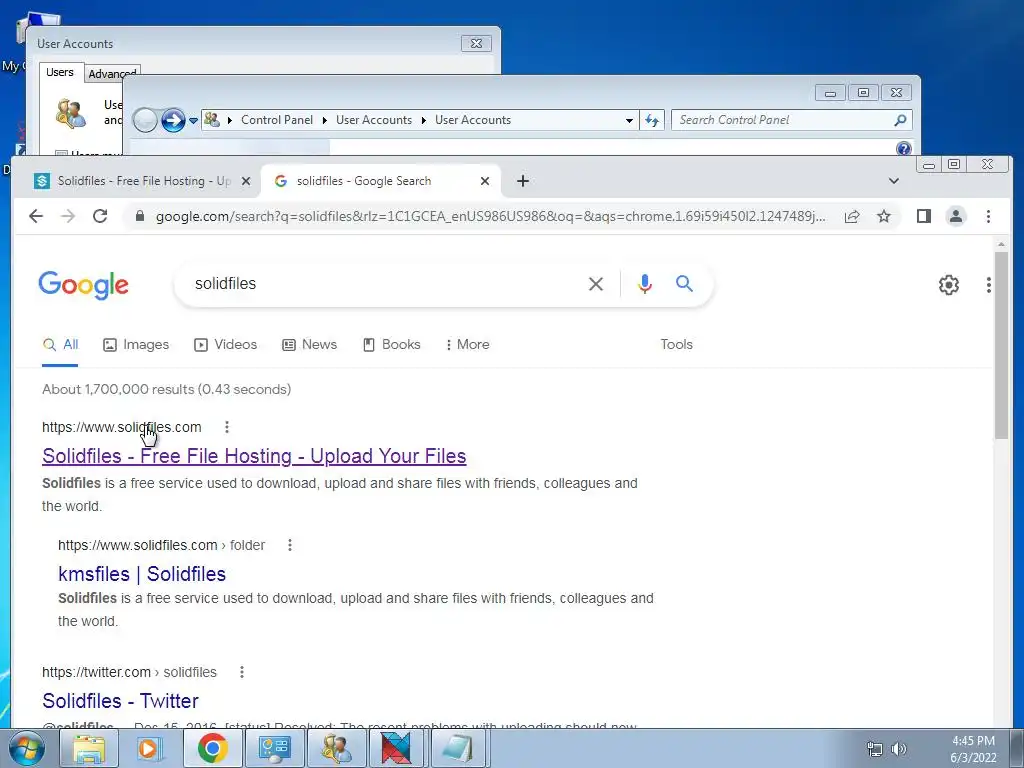Click Control Panel breadcrumb segment
Viewport: 1024px width, 768px height.
(276, 120)
